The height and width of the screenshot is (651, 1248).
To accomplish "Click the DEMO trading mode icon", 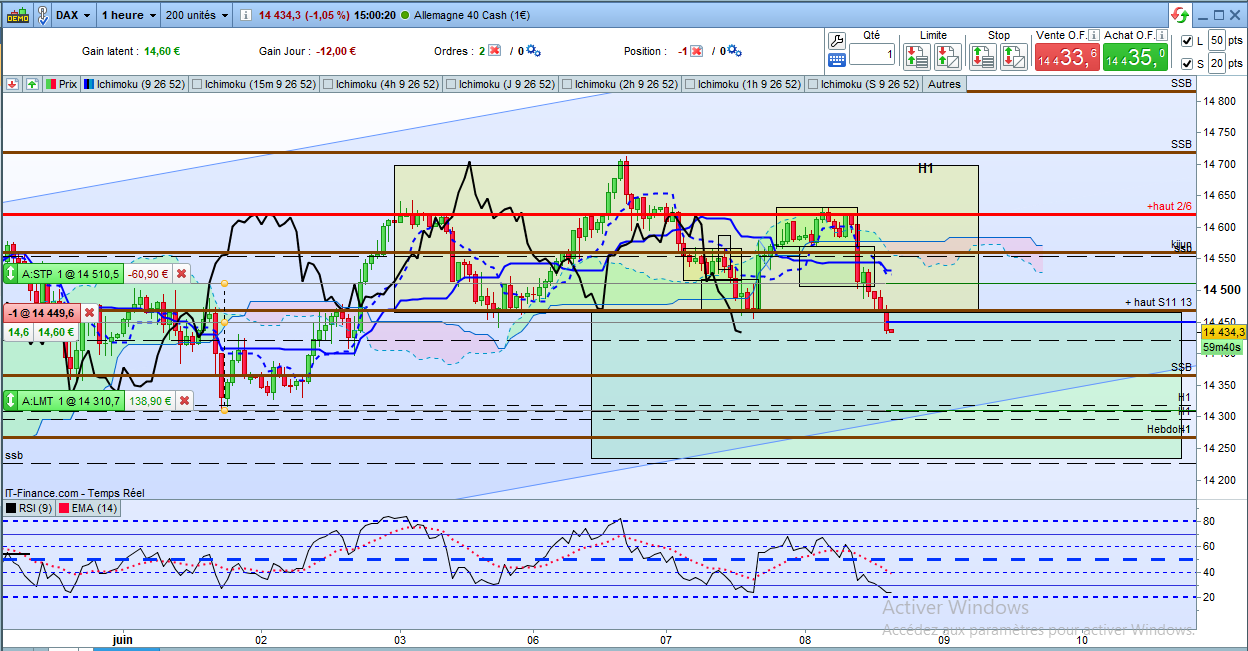I will point(18,15).
